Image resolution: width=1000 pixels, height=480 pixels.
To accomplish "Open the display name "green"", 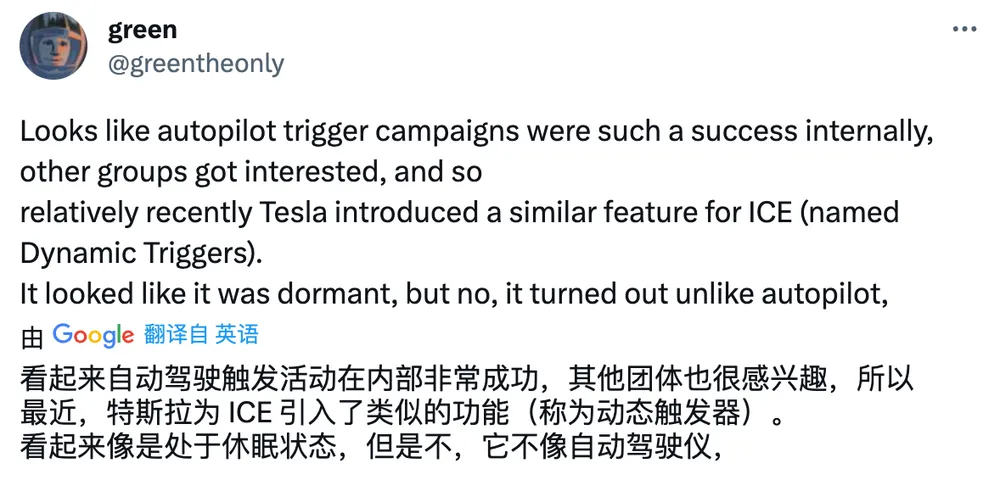I will click(143, 29).
